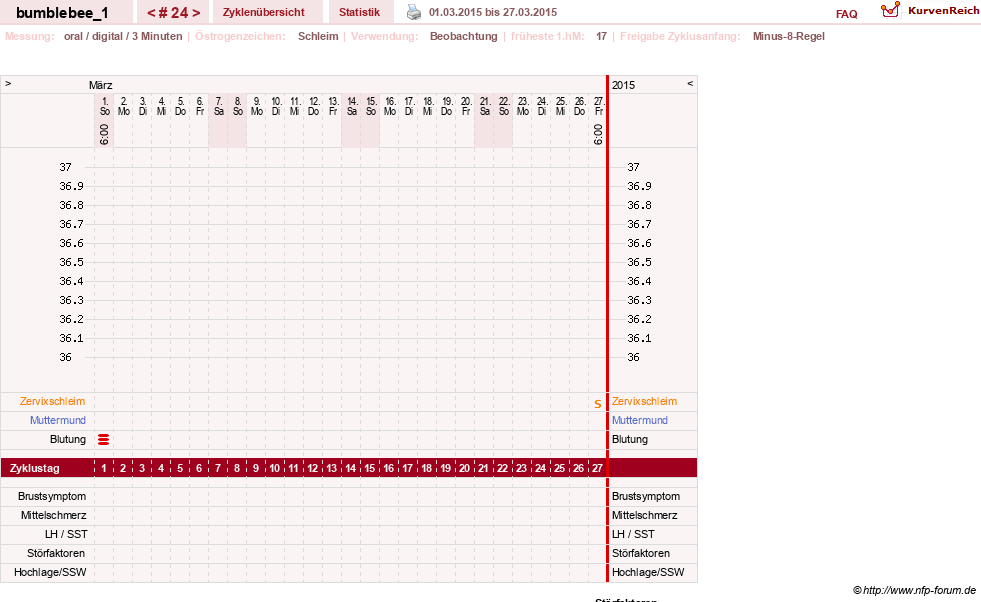Click the left Blutung row label

pyautogui.click(x=68, y=439)
